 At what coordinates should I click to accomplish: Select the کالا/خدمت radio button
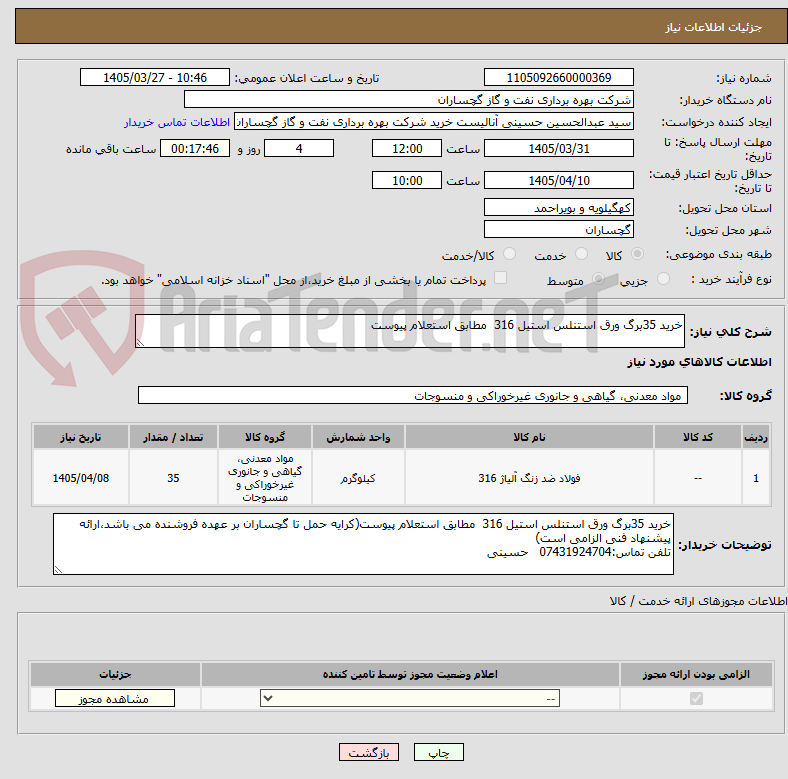click(510, 254)
